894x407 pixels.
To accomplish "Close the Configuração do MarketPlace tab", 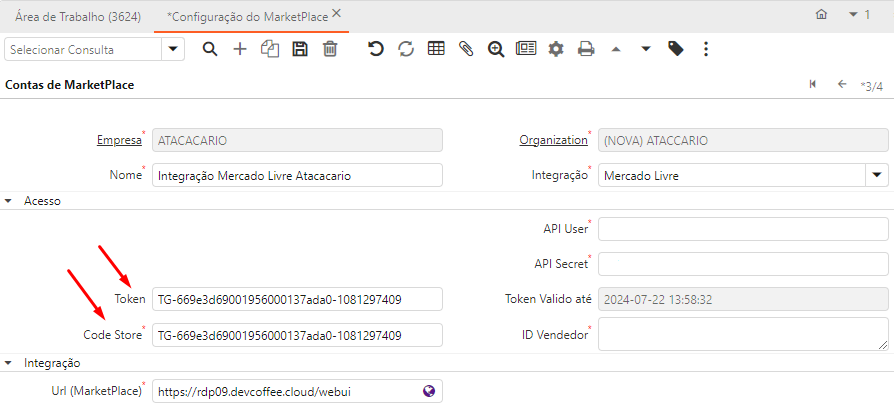I will point(336,14).
